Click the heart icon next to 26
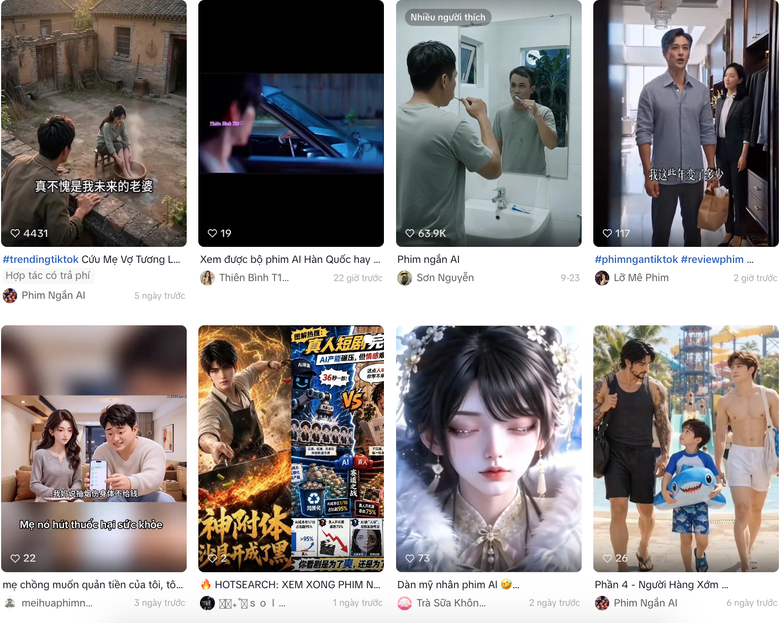 [607, 558]
